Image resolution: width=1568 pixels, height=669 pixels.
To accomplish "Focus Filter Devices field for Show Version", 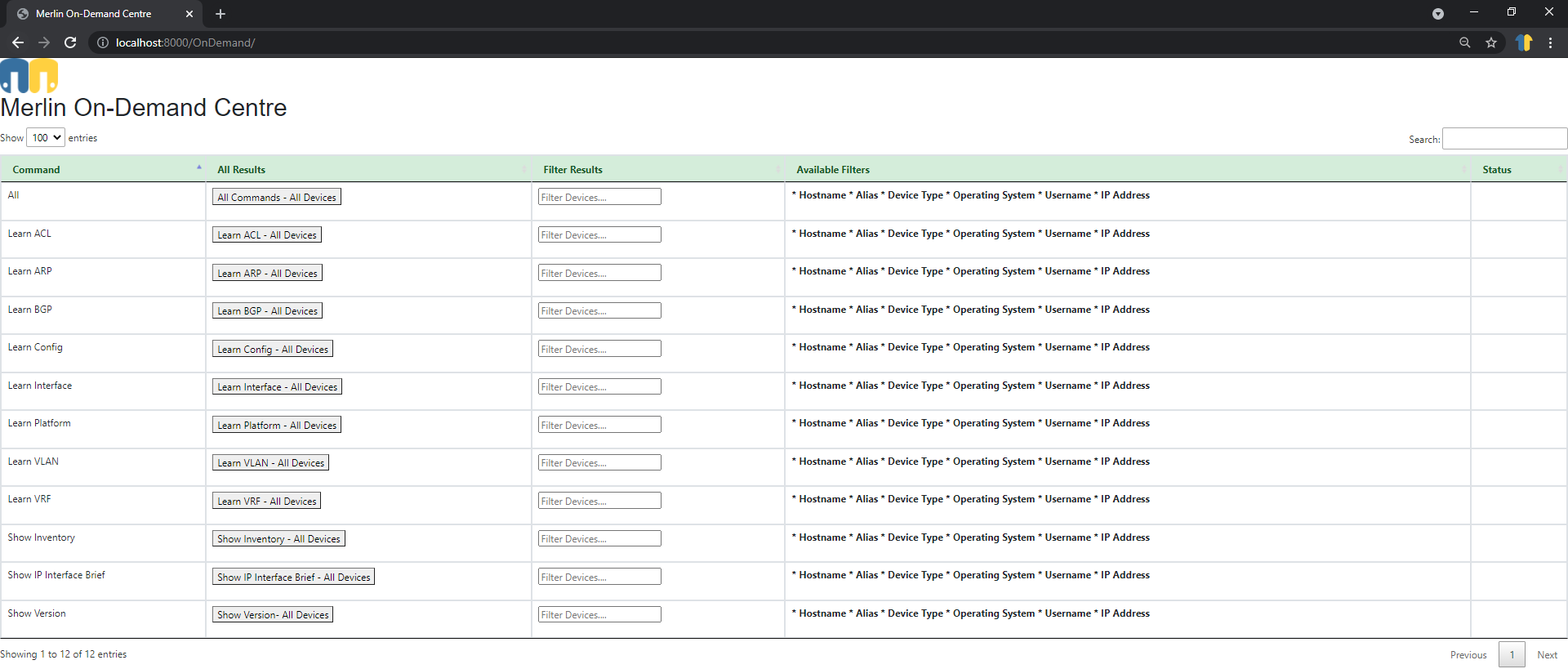I will tap(599, 614).
